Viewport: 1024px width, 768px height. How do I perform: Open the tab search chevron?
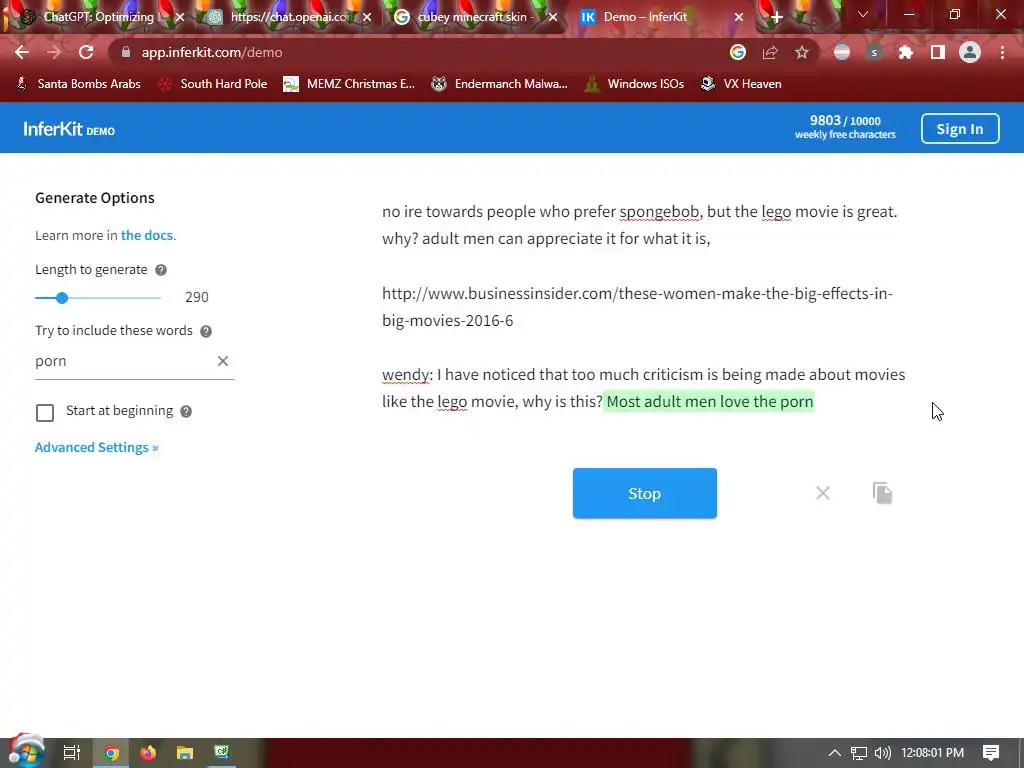[x=863, y=14]
